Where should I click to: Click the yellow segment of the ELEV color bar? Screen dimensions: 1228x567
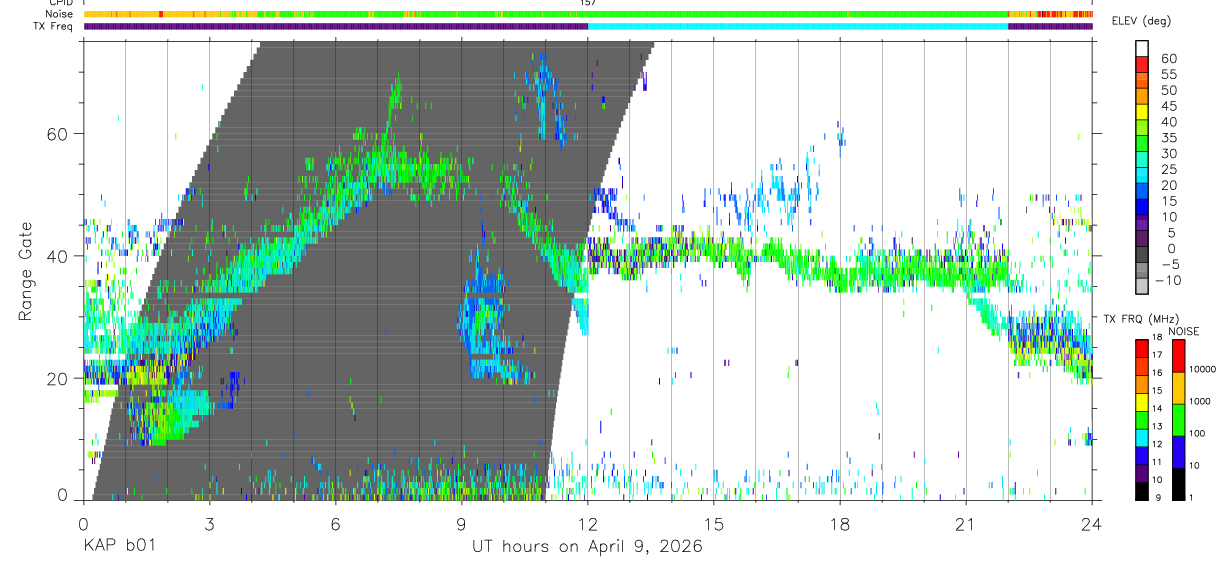click(x=1142, y=113)
